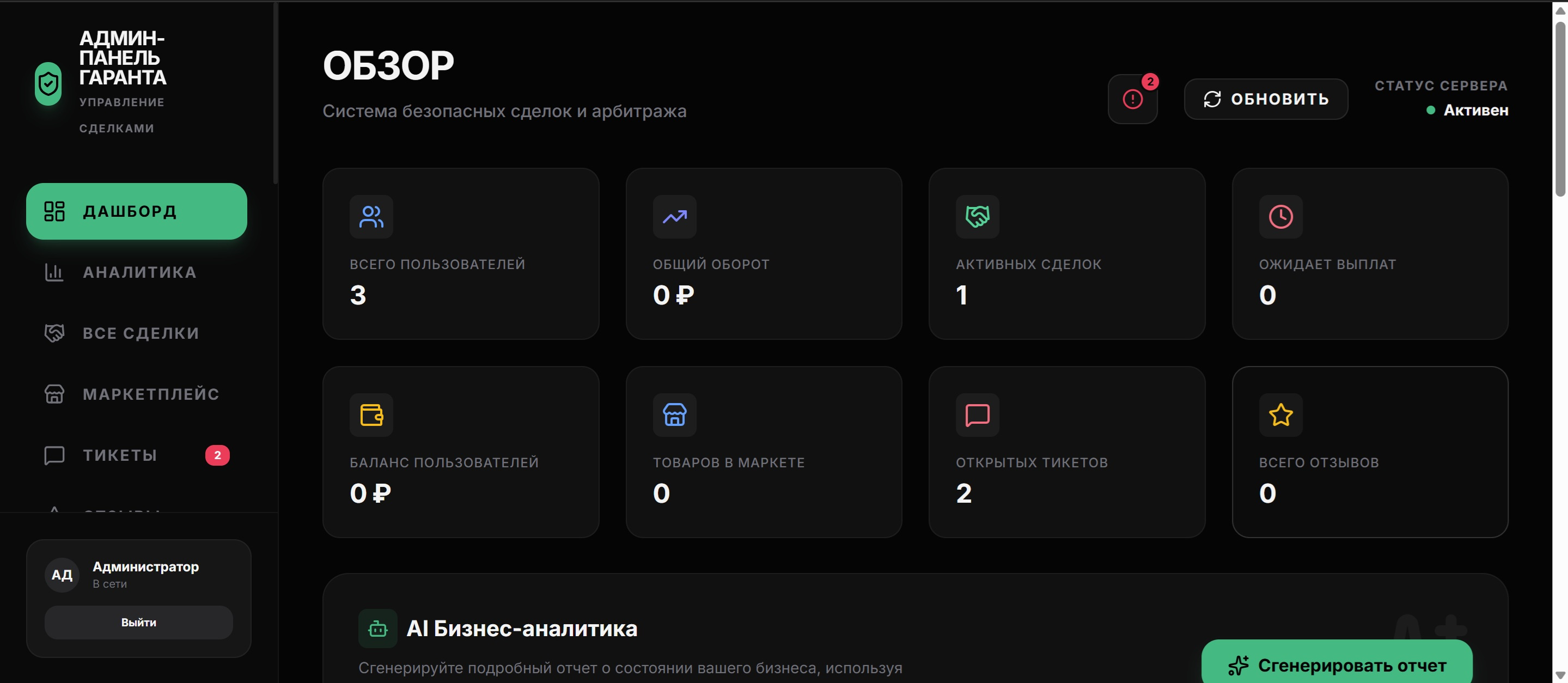The image size is (1568, 683).
Task: Click the red alert notification icon
Action: [x=1132, y=99]
